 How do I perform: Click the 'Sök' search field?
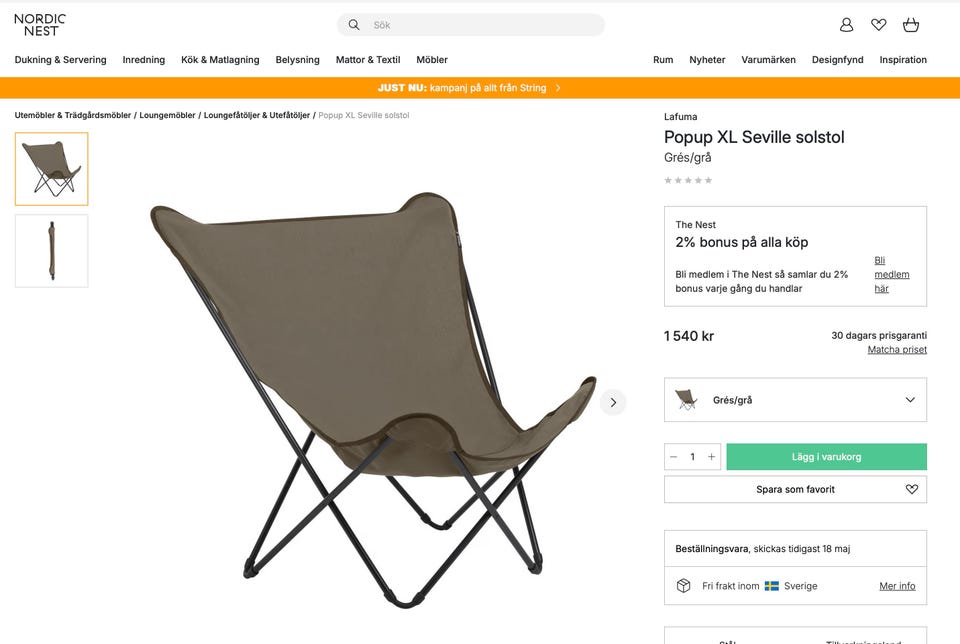pos(480,25)
